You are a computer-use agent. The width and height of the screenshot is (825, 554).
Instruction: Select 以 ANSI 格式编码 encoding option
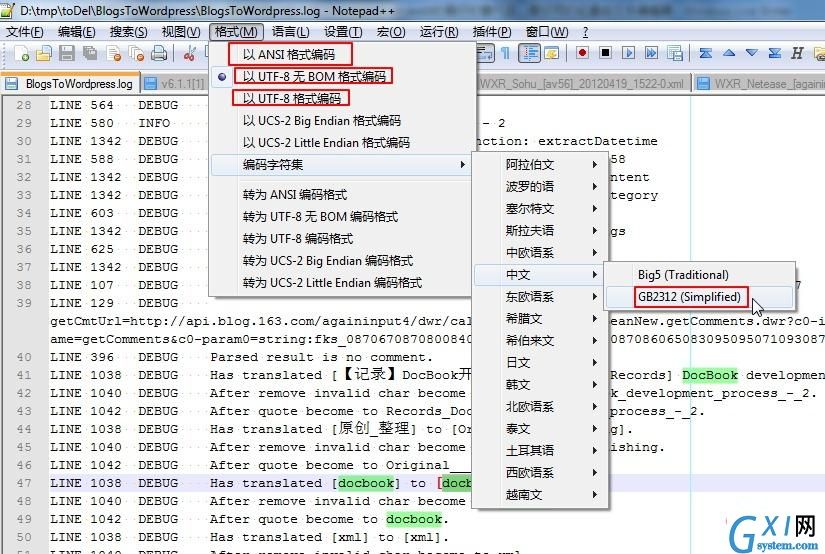(342, 54)
